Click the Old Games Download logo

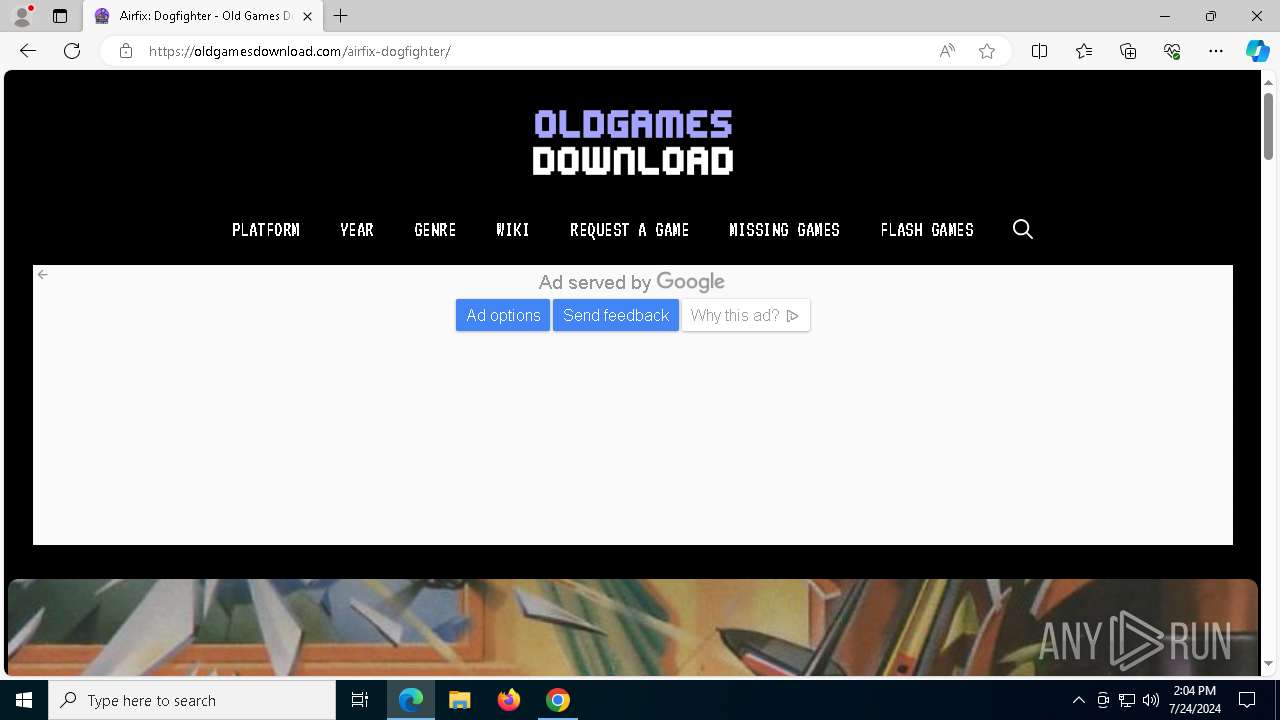(633, 142)
